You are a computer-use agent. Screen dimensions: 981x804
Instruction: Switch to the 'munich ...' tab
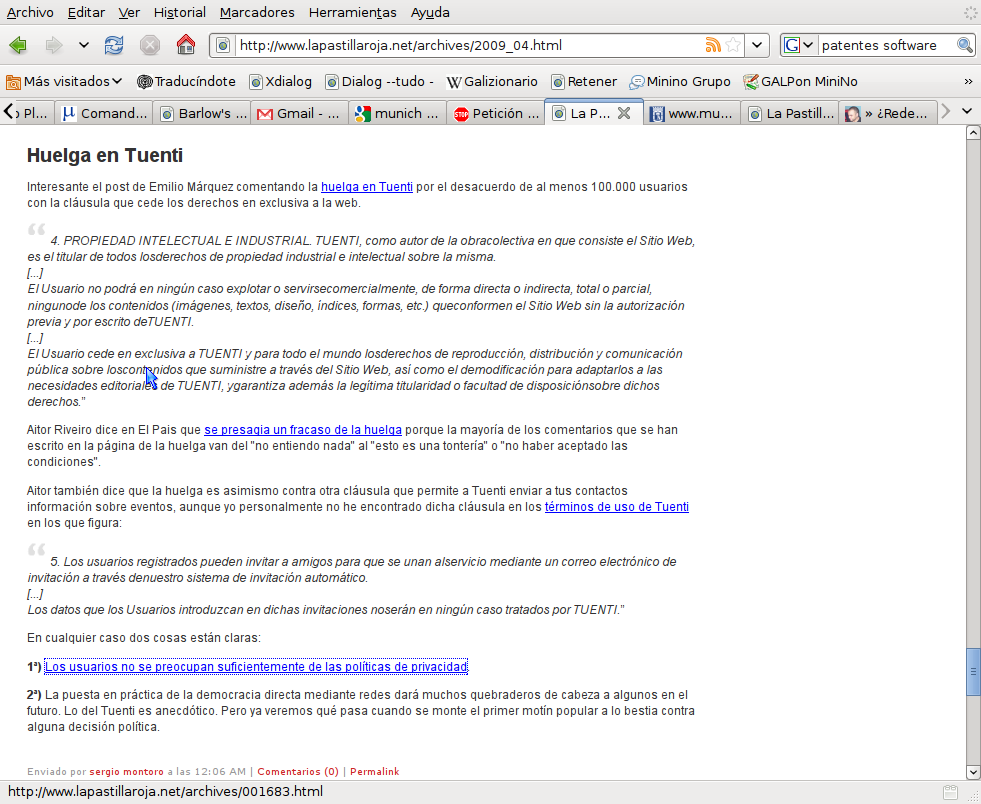(x=399, y=113)
